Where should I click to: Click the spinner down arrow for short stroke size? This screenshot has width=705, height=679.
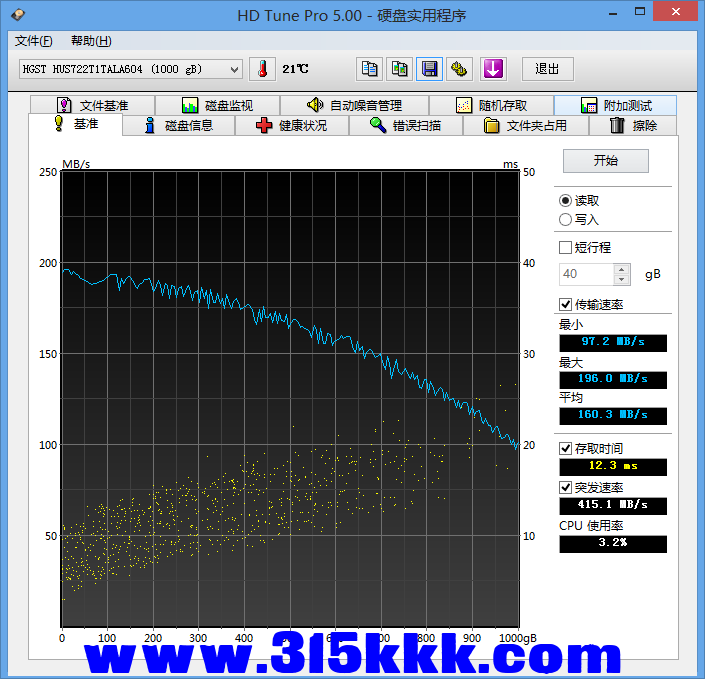621,280
